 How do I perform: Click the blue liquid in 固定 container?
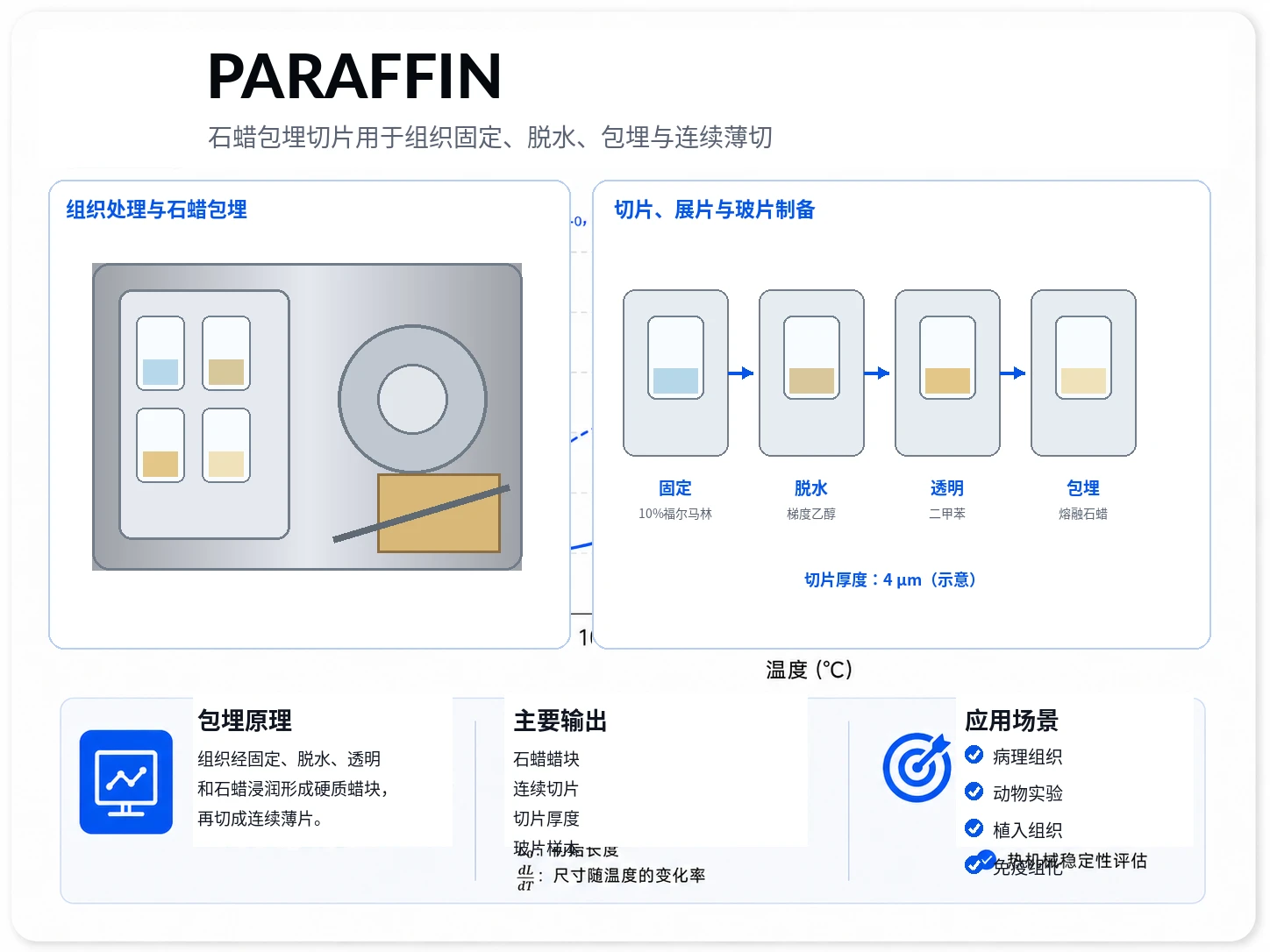click(675, 380)
